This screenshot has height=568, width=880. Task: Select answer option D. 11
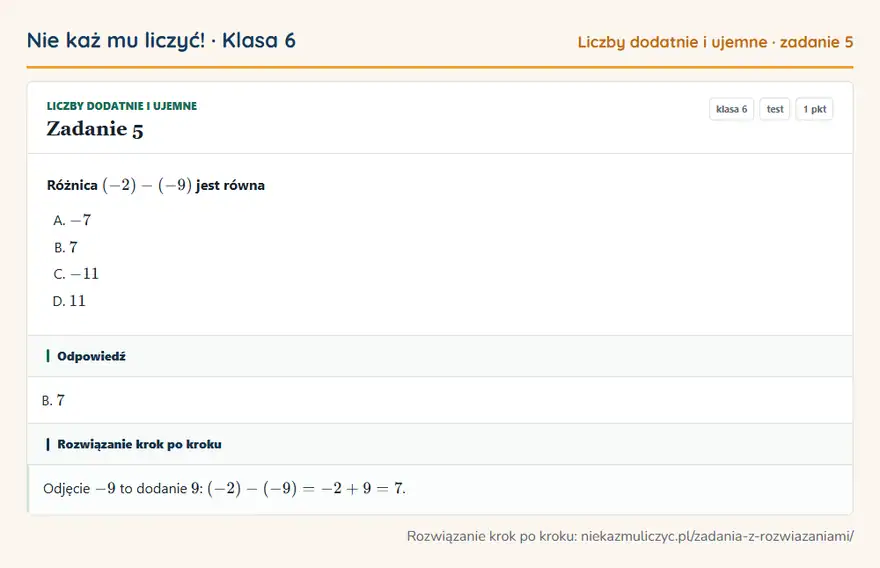(x=69, y=301)
